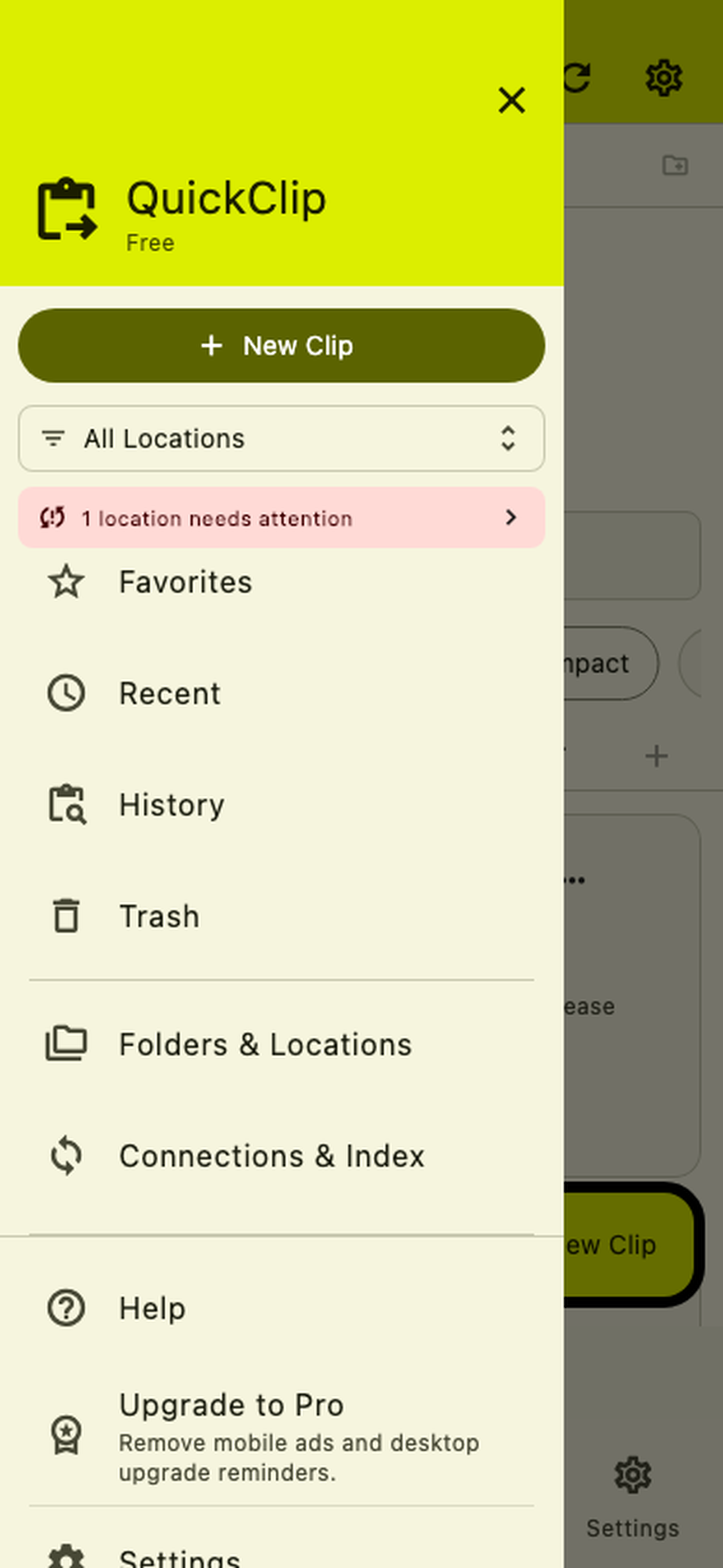This screenshot has height=1568, width=723.
Task: Open the '1 location needs attention' alert
Action: pyautogui.click(x=281, y=518)
